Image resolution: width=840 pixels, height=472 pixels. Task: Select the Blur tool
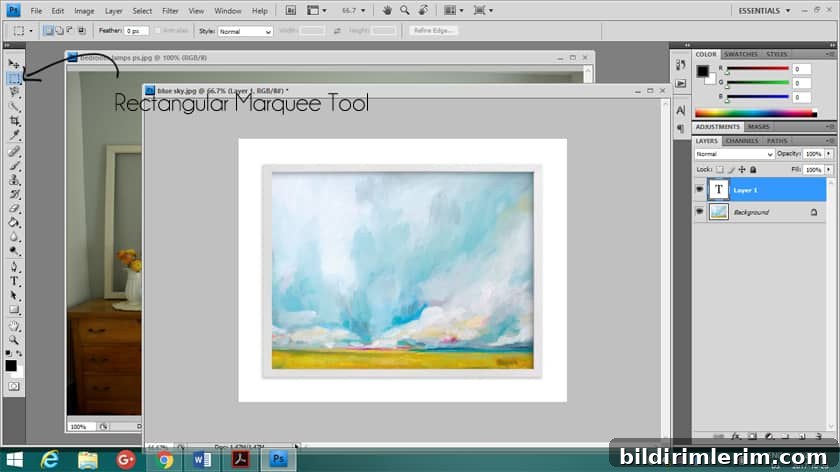pos(13,237)
